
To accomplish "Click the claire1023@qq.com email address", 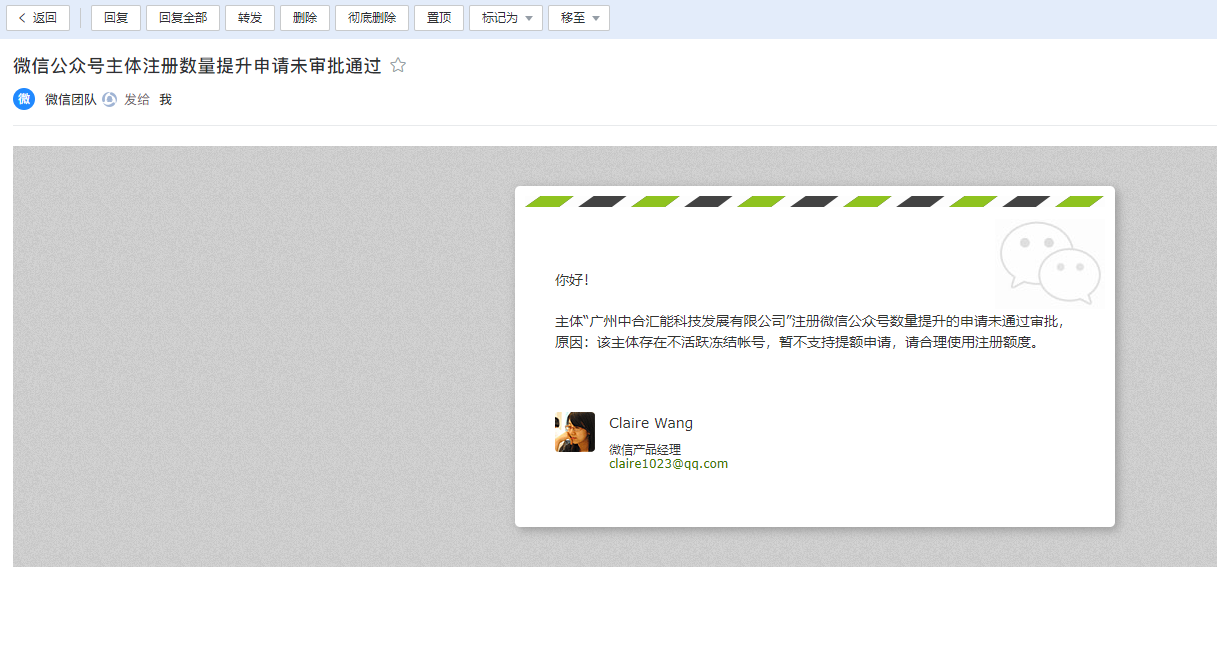I will click(668, 464).
